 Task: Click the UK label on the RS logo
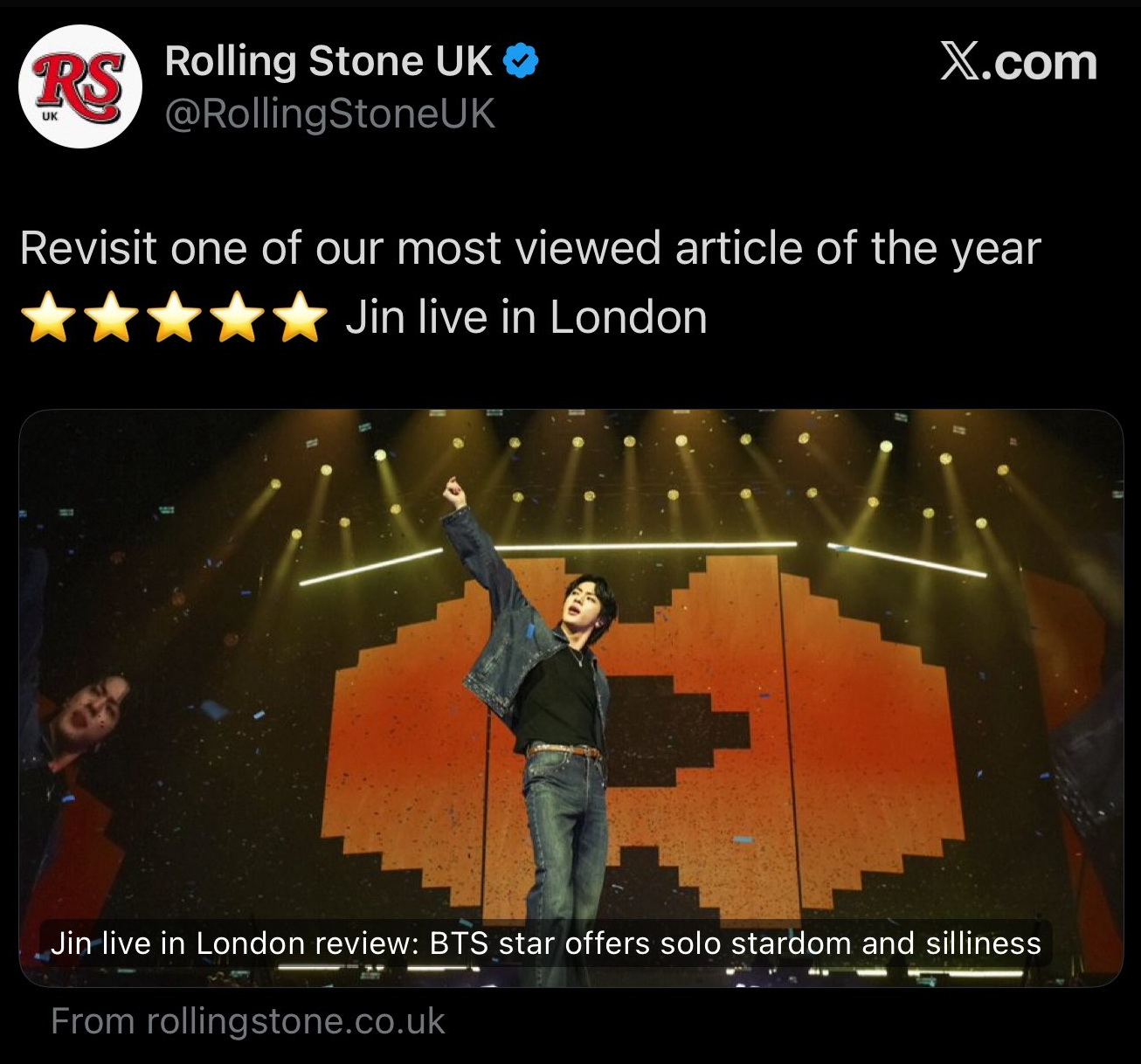[x=49, y=114]
